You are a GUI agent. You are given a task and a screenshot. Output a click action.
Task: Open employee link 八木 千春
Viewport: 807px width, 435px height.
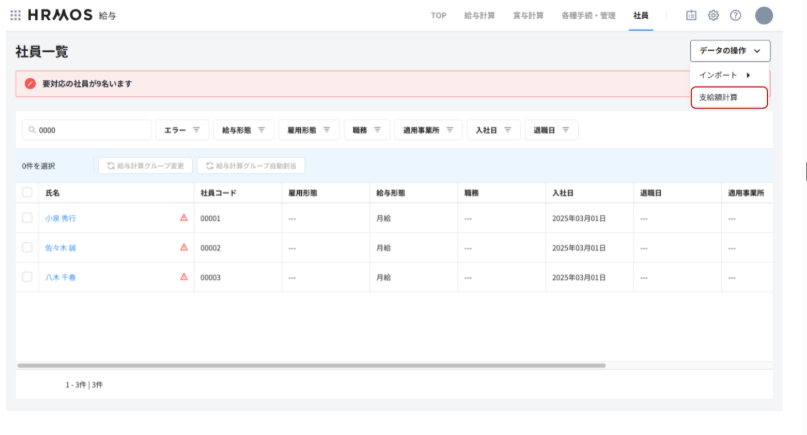(61, 277)
